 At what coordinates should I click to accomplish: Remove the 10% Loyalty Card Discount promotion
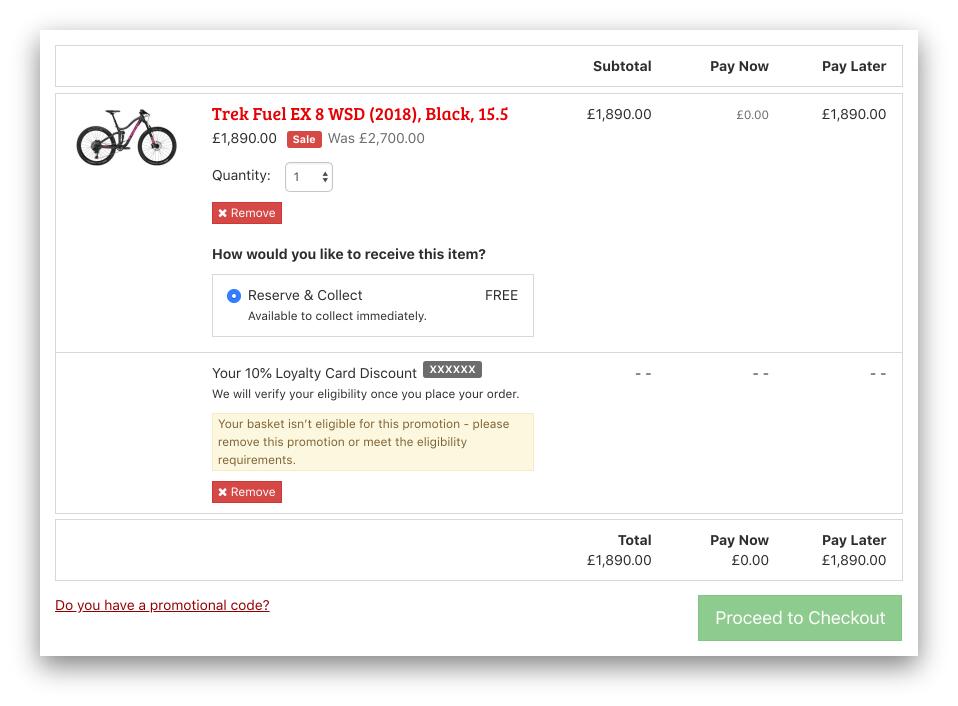[x=246, y=491]
